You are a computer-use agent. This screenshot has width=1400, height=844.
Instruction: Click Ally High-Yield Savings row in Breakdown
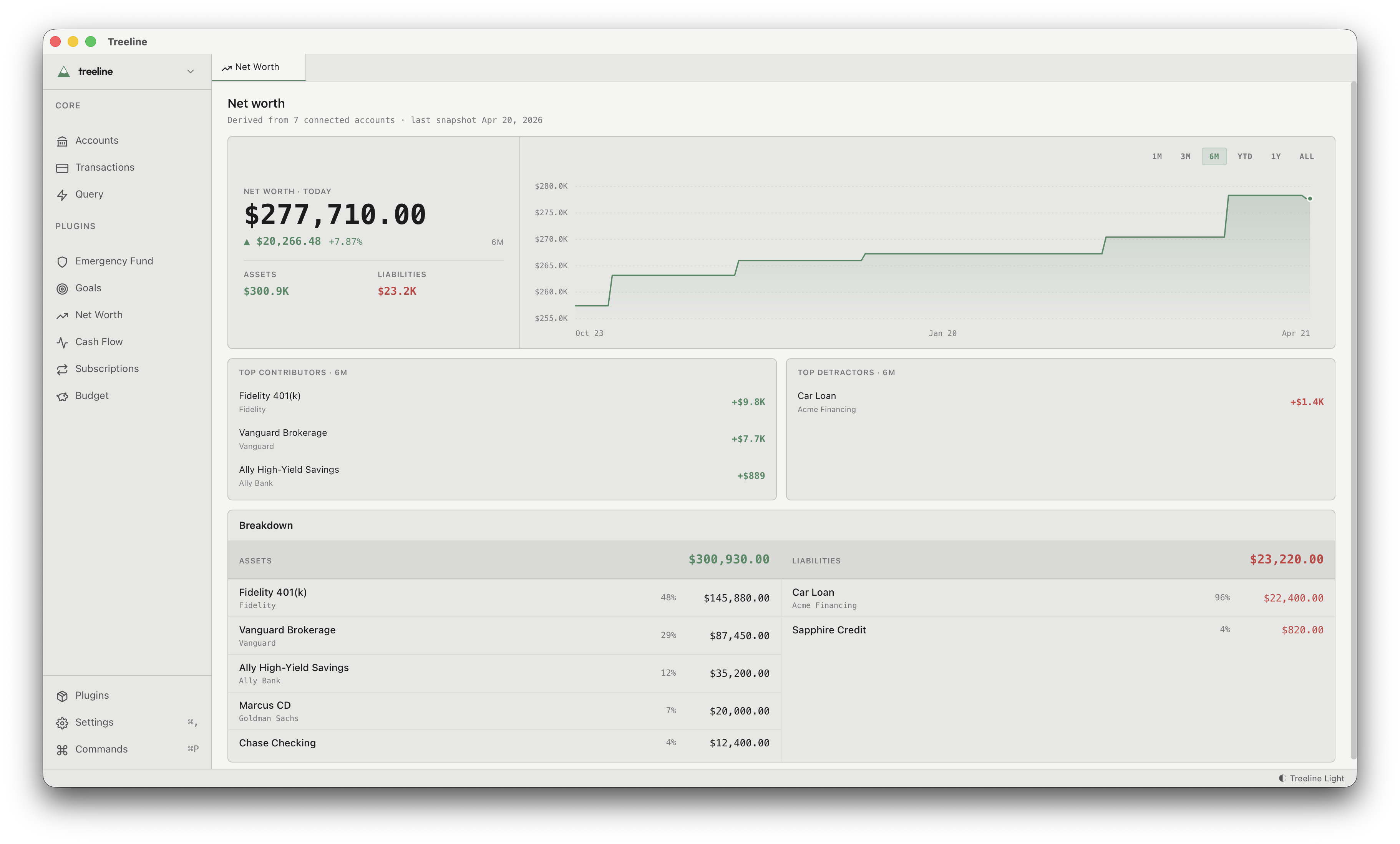point(504,673)
